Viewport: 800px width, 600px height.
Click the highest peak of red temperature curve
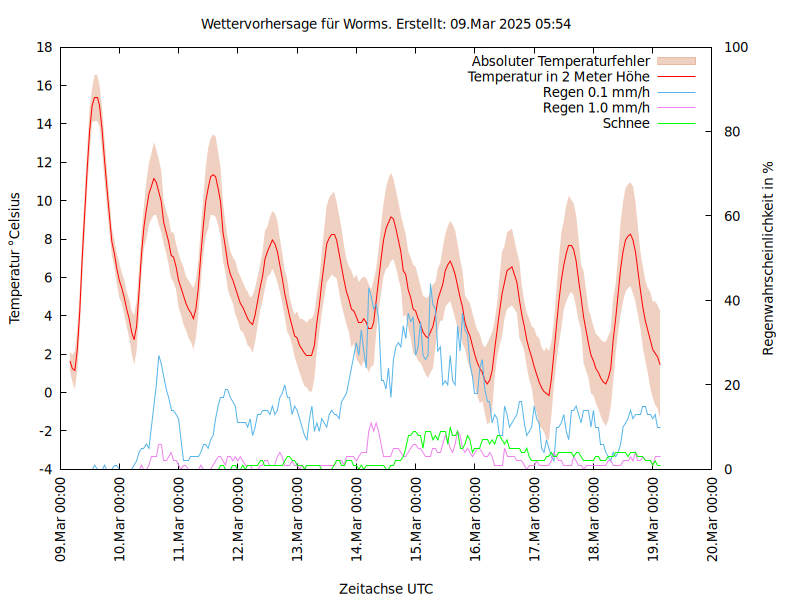tap(96, 97)
